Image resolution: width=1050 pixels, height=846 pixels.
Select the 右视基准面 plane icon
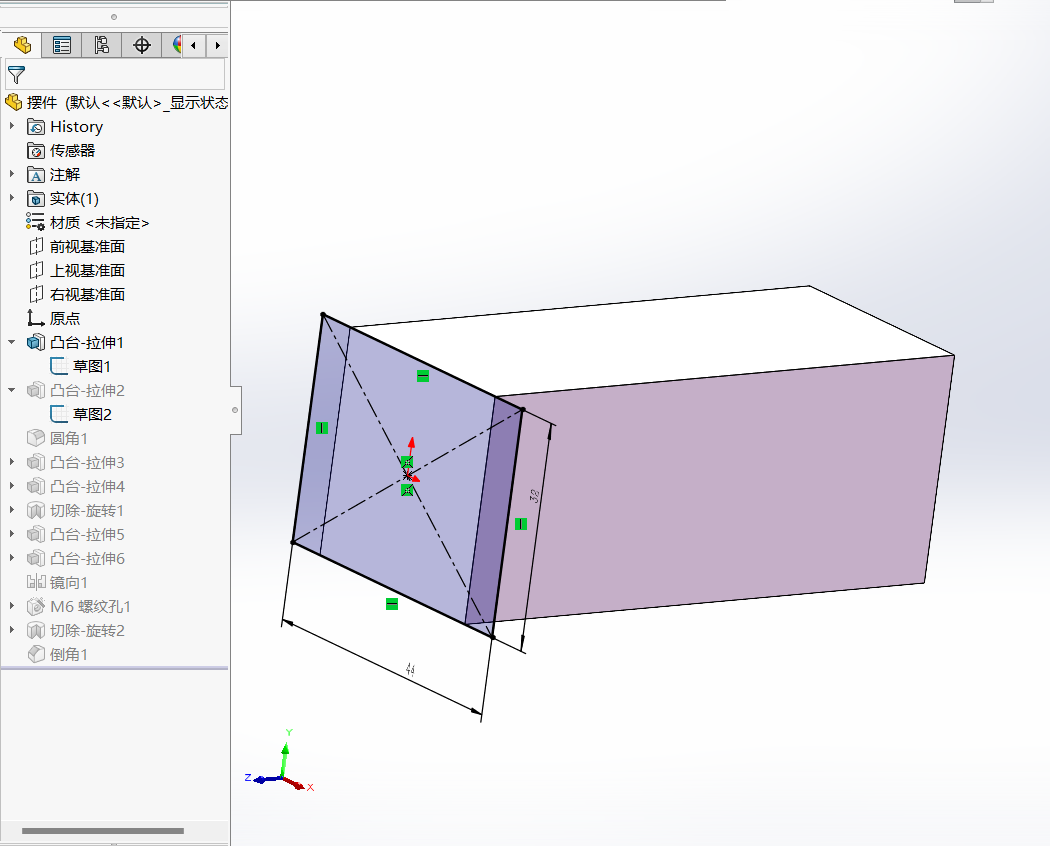[36, 295]
